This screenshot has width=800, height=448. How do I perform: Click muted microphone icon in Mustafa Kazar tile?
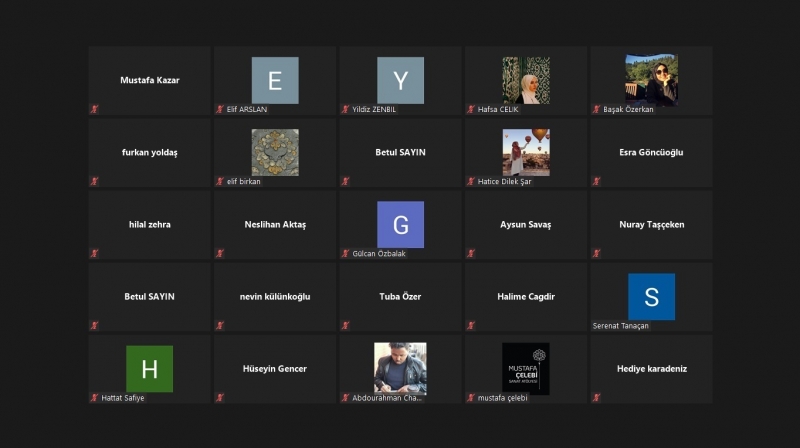[x=95, y=109]
